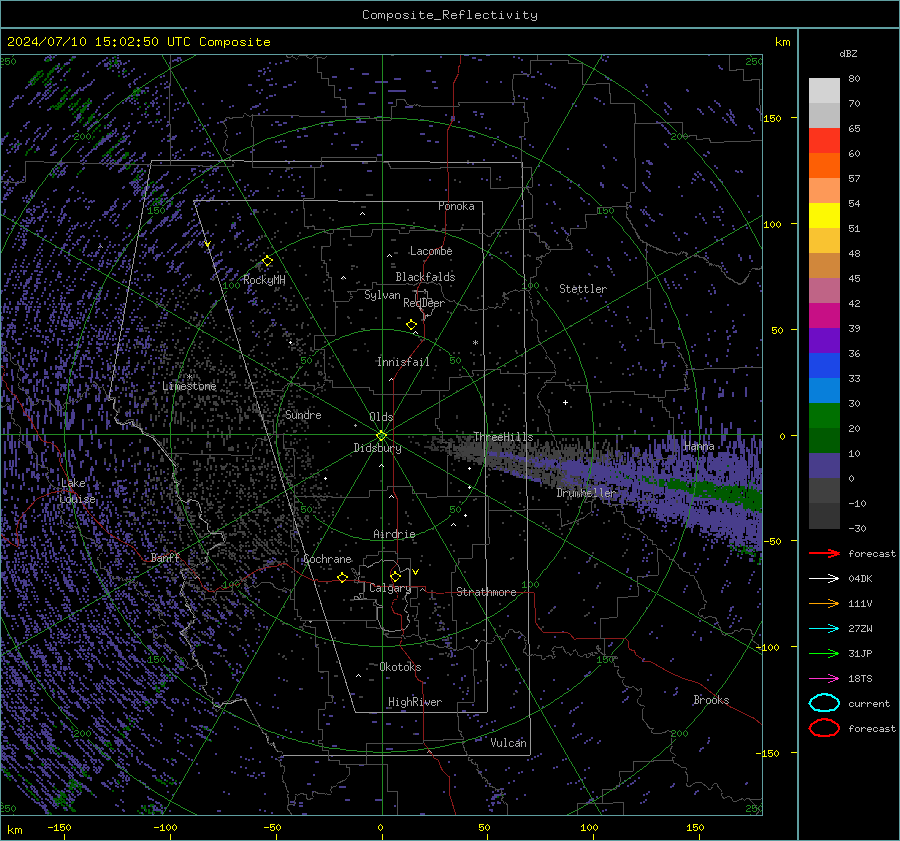This screenshot has width=900, height=841.
Task: Click the HighRiver city label
Action: (x=415, y=702)
